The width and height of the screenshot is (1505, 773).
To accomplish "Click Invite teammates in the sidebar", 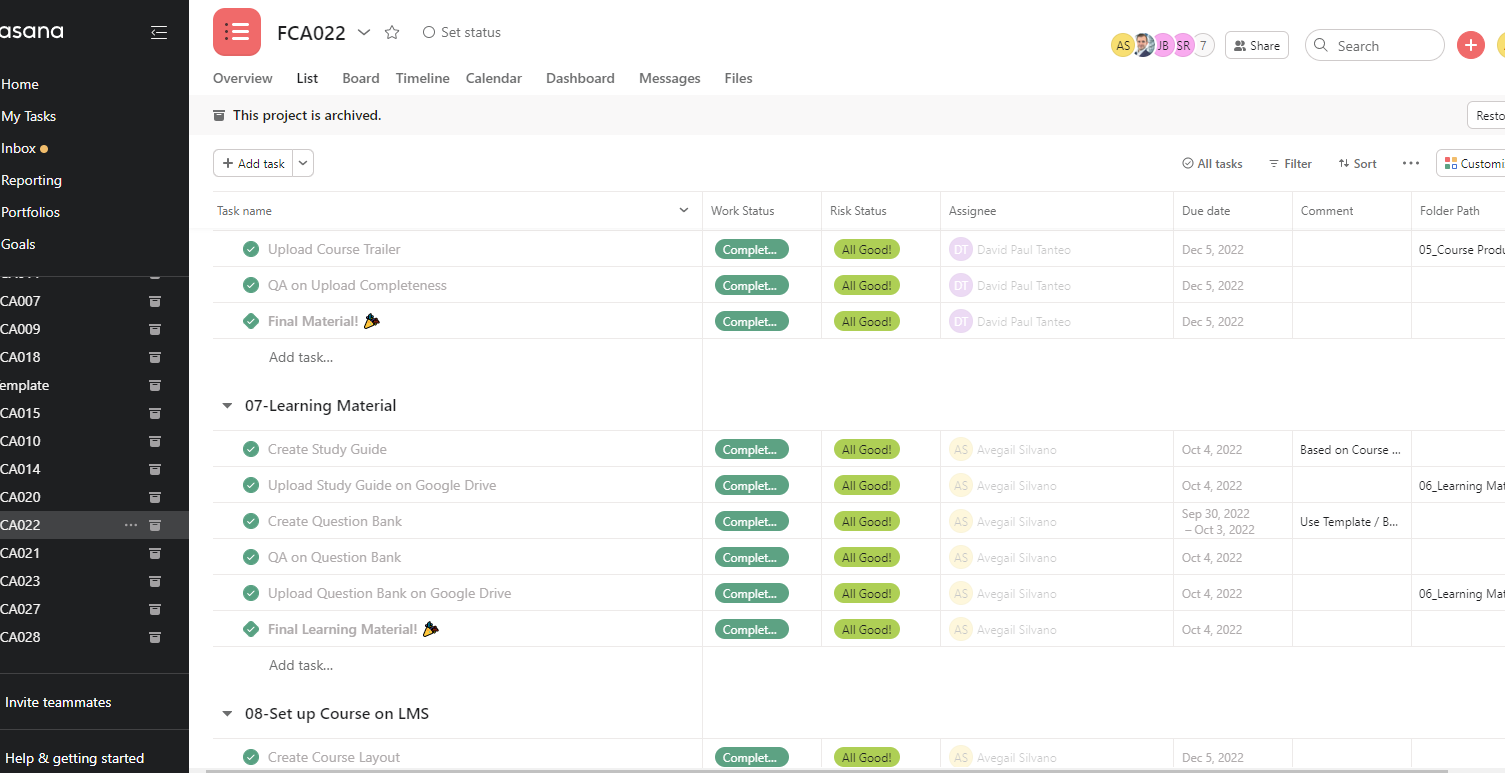I will [x=58, y=702].
